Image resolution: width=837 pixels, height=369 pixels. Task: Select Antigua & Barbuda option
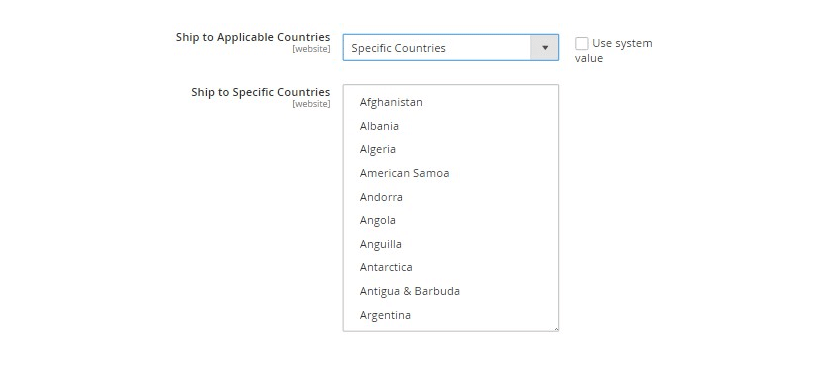[x=409, y=291]
